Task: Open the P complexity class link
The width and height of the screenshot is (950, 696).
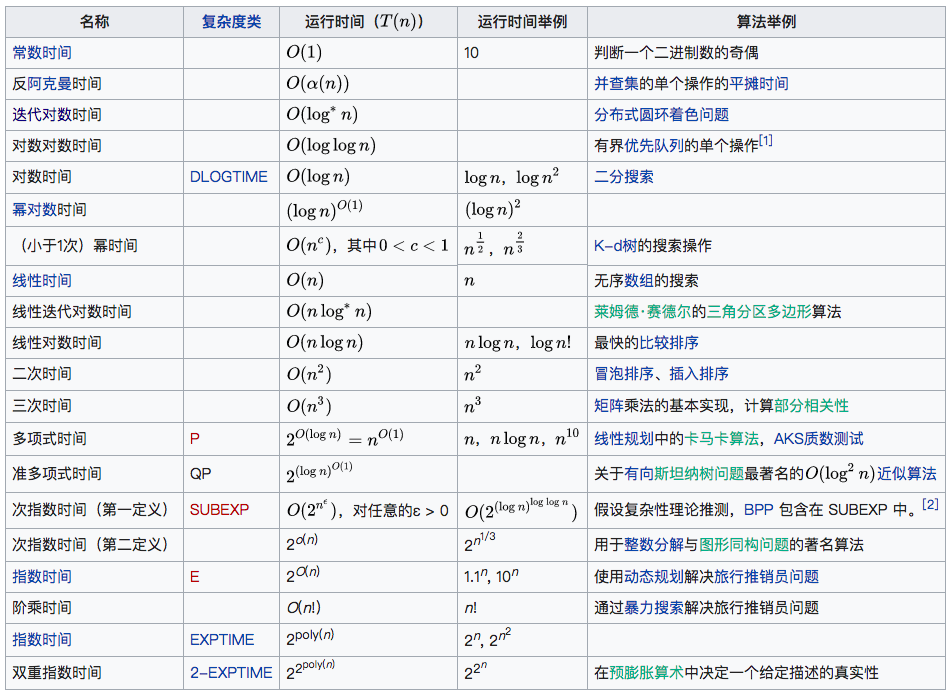Action: 193,438
